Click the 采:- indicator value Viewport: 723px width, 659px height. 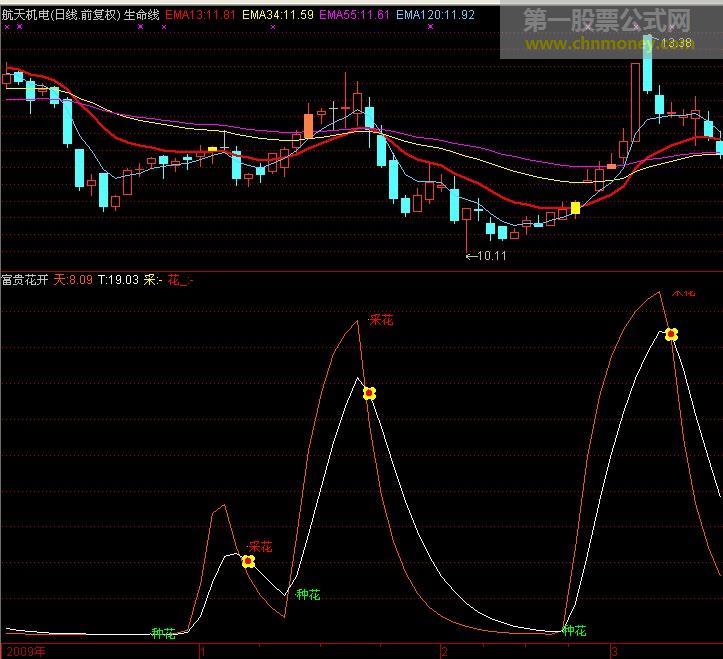(x=153, y=280)
